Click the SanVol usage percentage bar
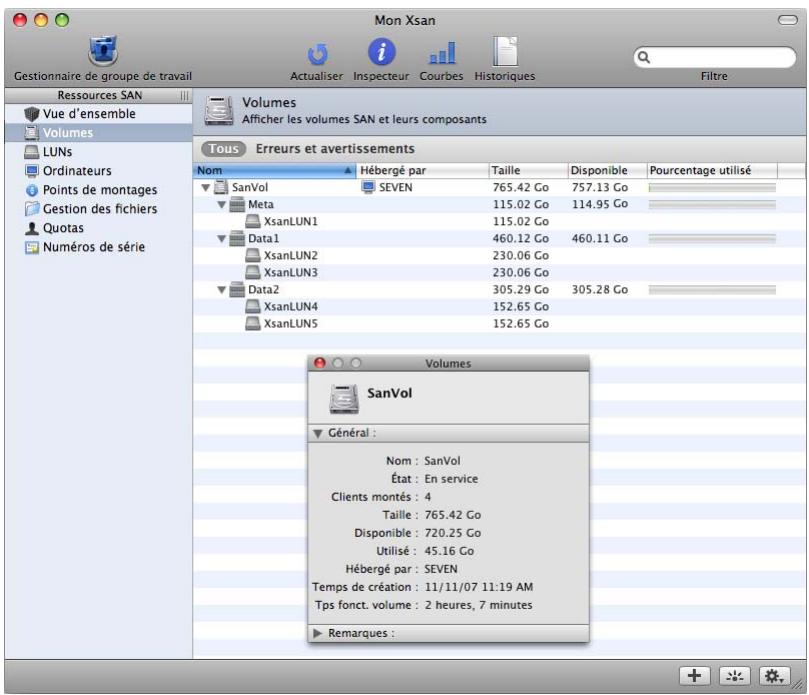Screen dimensions: 809x695 [x=712, y=188]
